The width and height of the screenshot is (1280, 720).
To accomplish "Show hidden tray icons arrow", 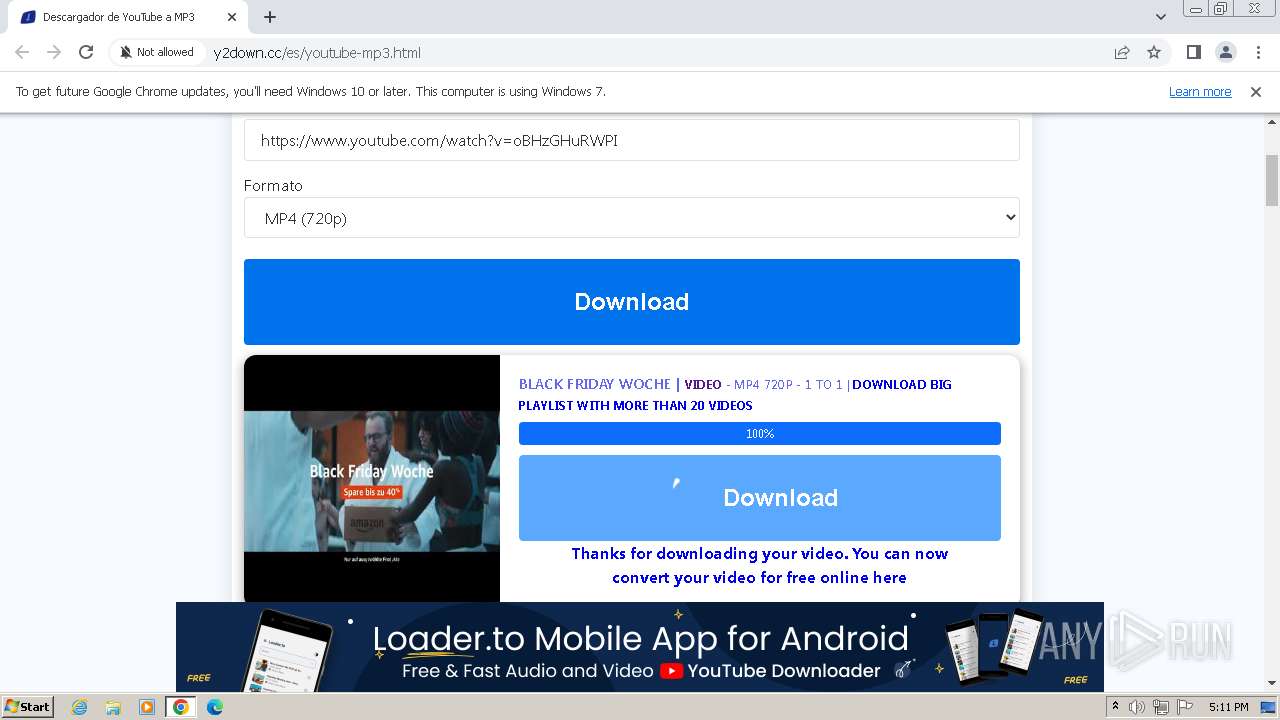I will (x=1116, y=707).
